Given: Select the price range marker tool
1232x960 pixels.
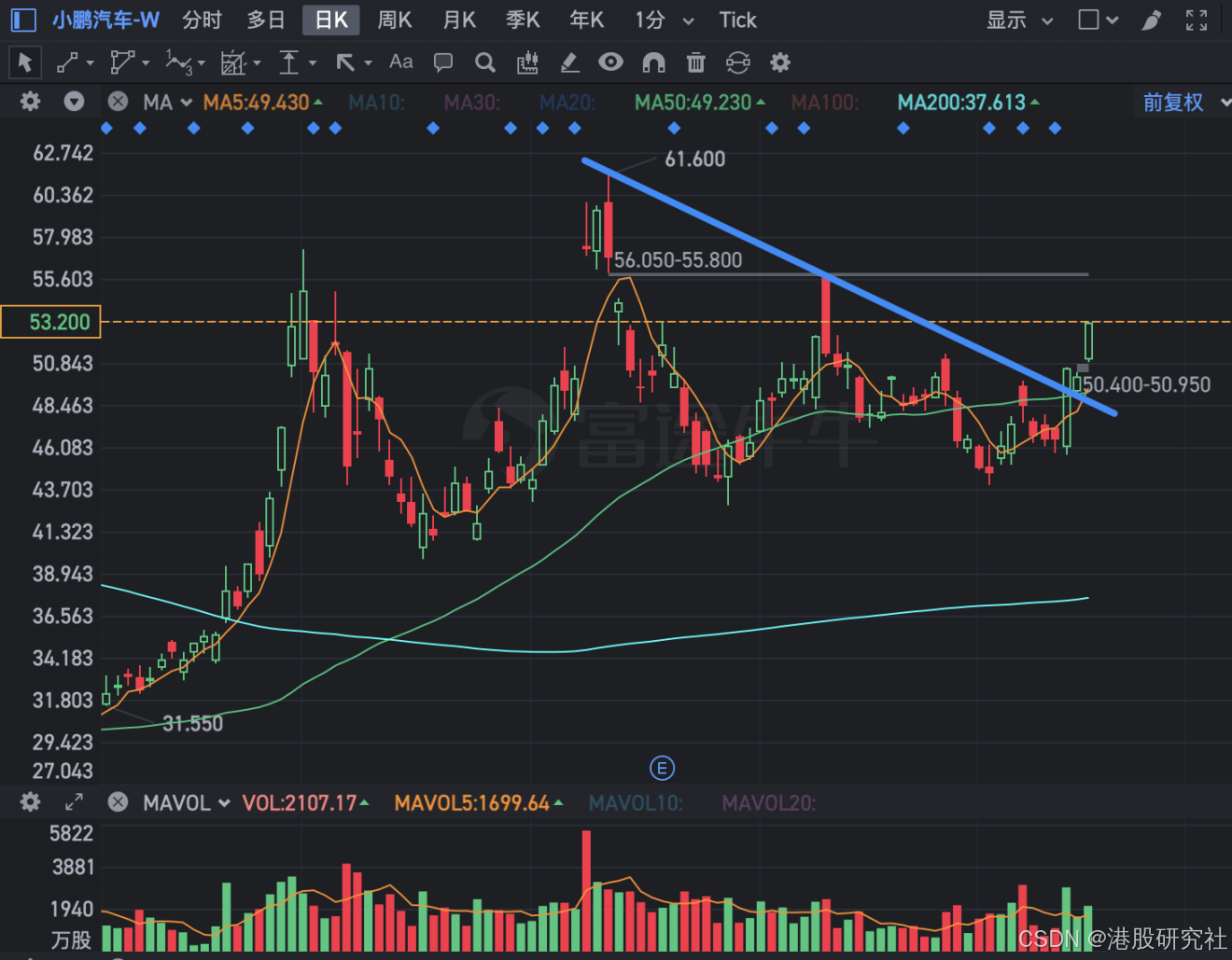Looking at the screenshot, I should [x=289, y=63].
